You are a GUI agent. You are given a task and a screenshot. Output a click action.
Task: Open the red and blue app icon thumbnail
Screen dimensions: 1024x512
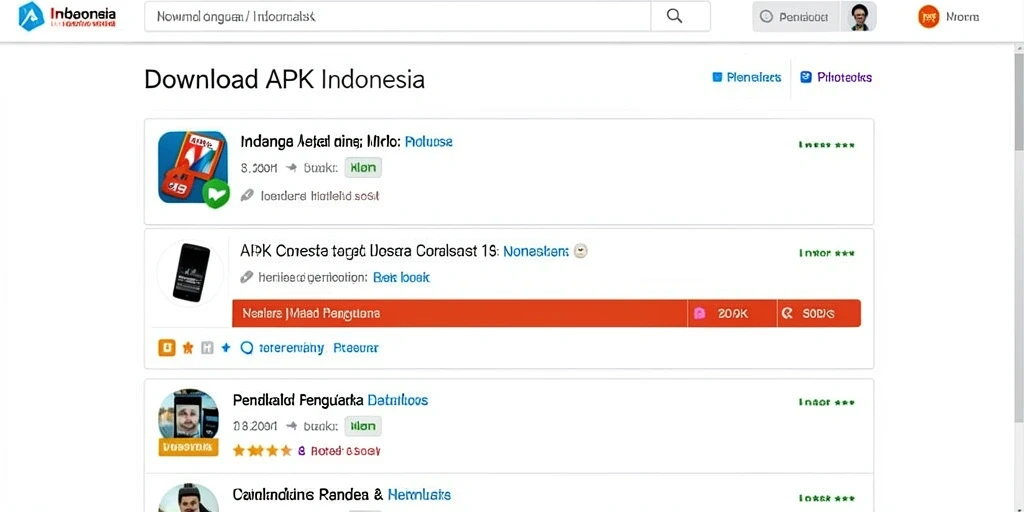tap(193, 167)
